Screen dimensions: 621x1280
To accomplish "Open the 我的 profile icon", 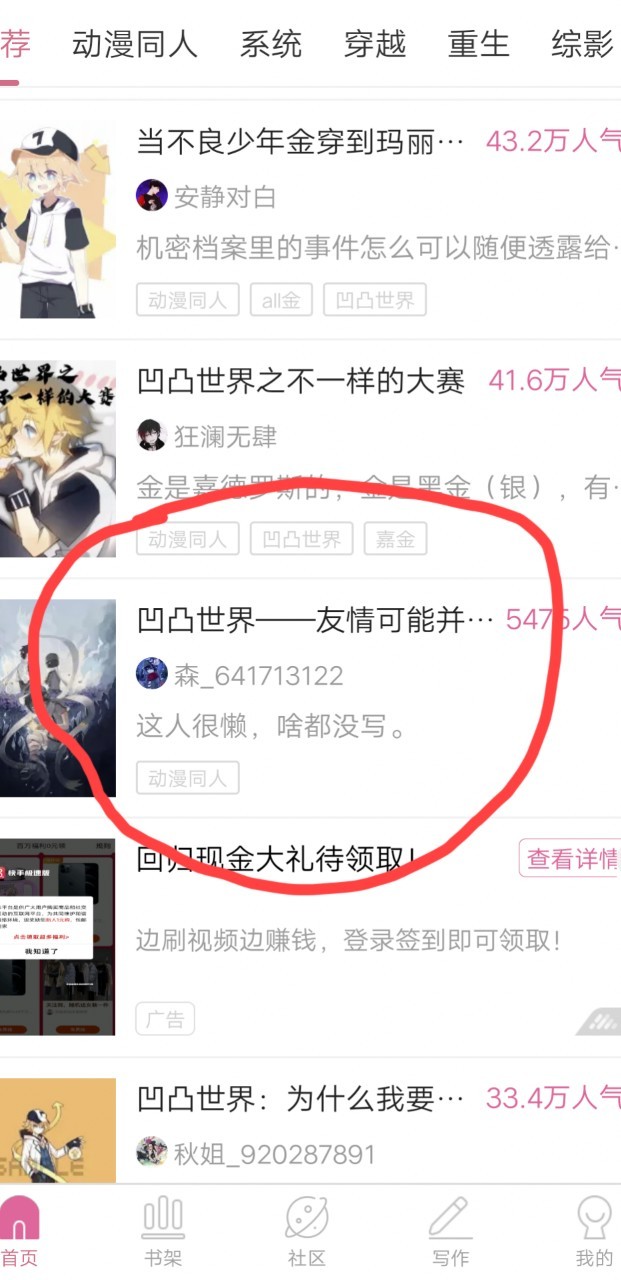I will (594, 1217).
